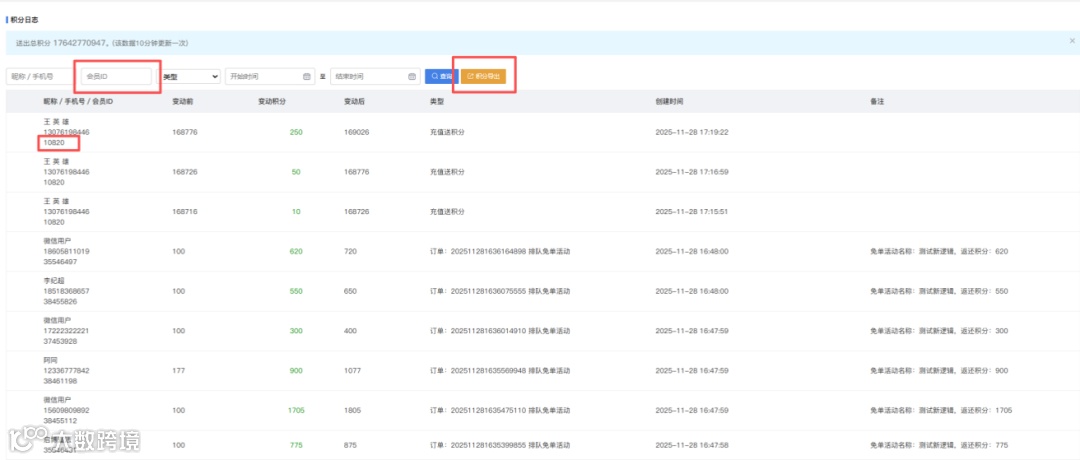Click remark ending 返还积分: 900
This screenshot has height=460, width=1080.
pyautogui.click(x=939, y=370)
